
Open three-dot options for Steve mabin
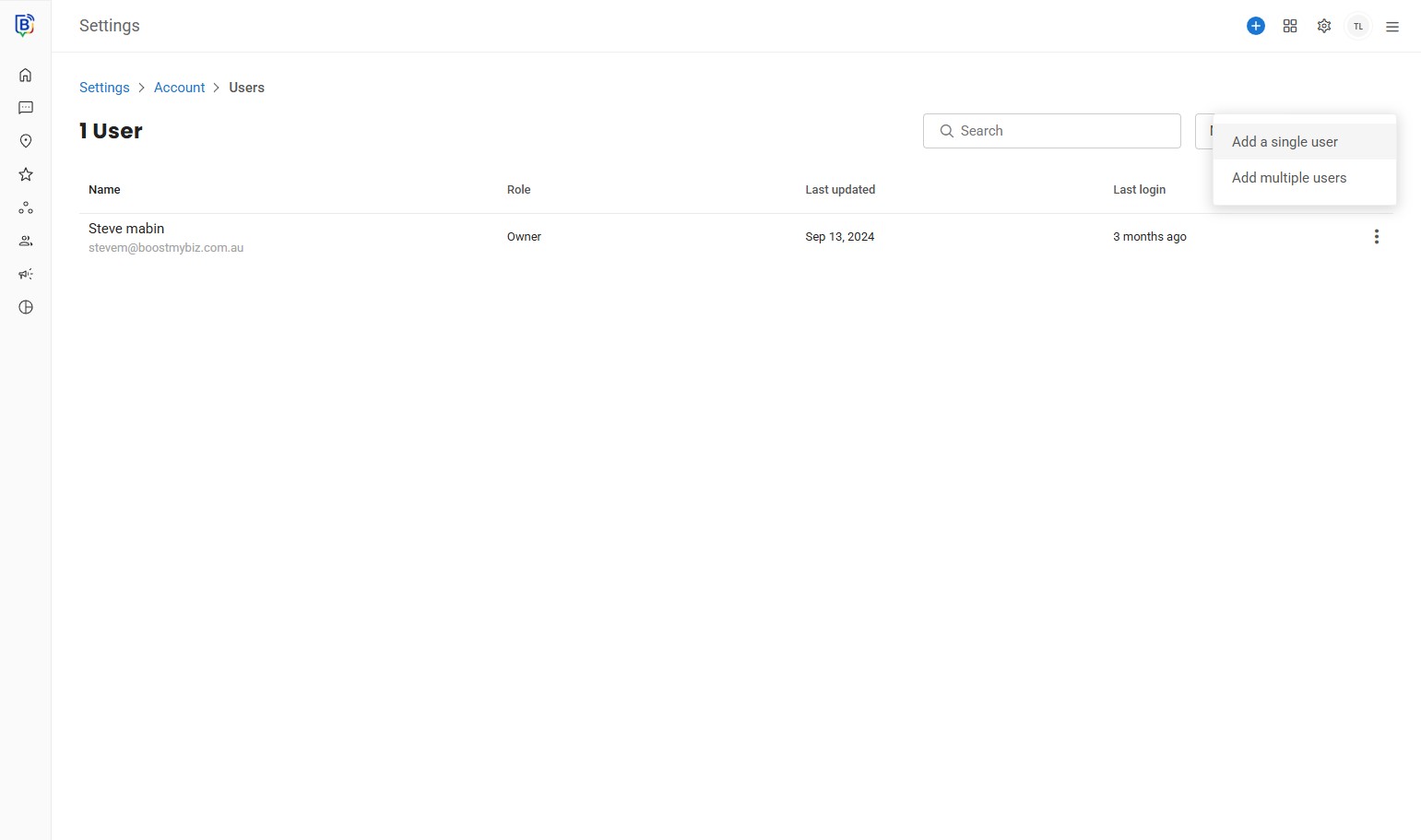tap(1376, 237)
